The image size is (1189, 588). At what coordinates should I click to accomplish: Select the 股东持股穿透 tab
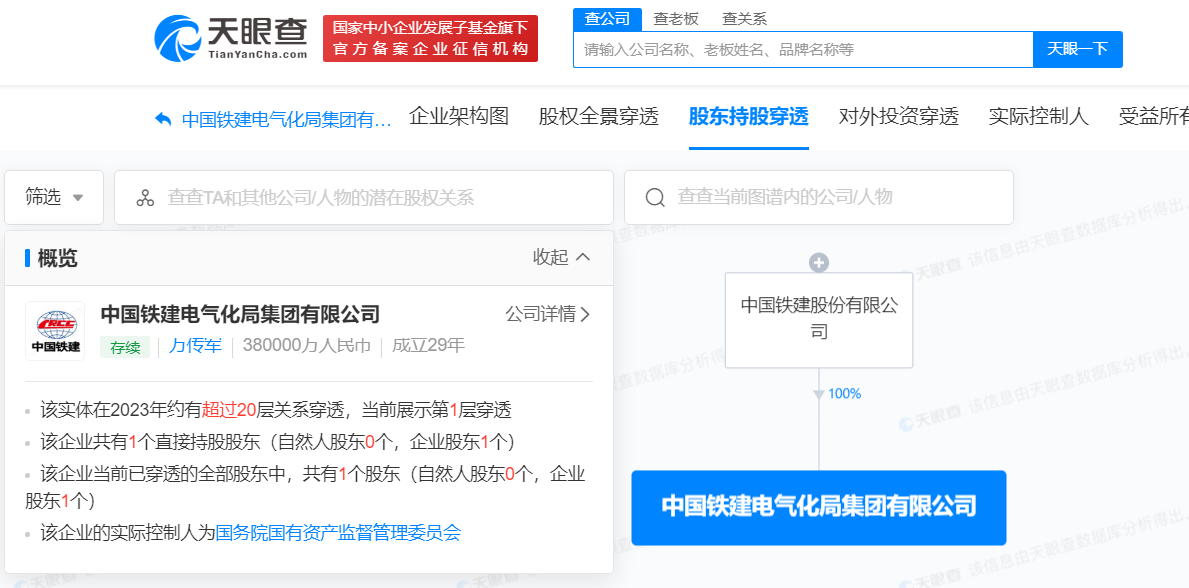coord(748,116)
